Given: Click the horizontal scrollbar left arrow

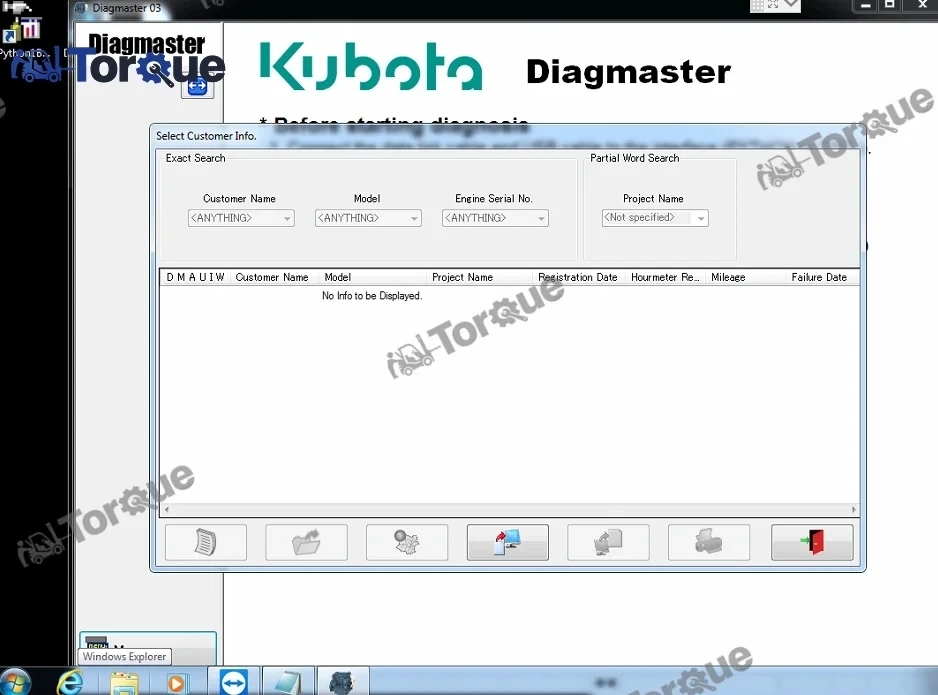Looking at the screenshot, I should tap(167, 510).
